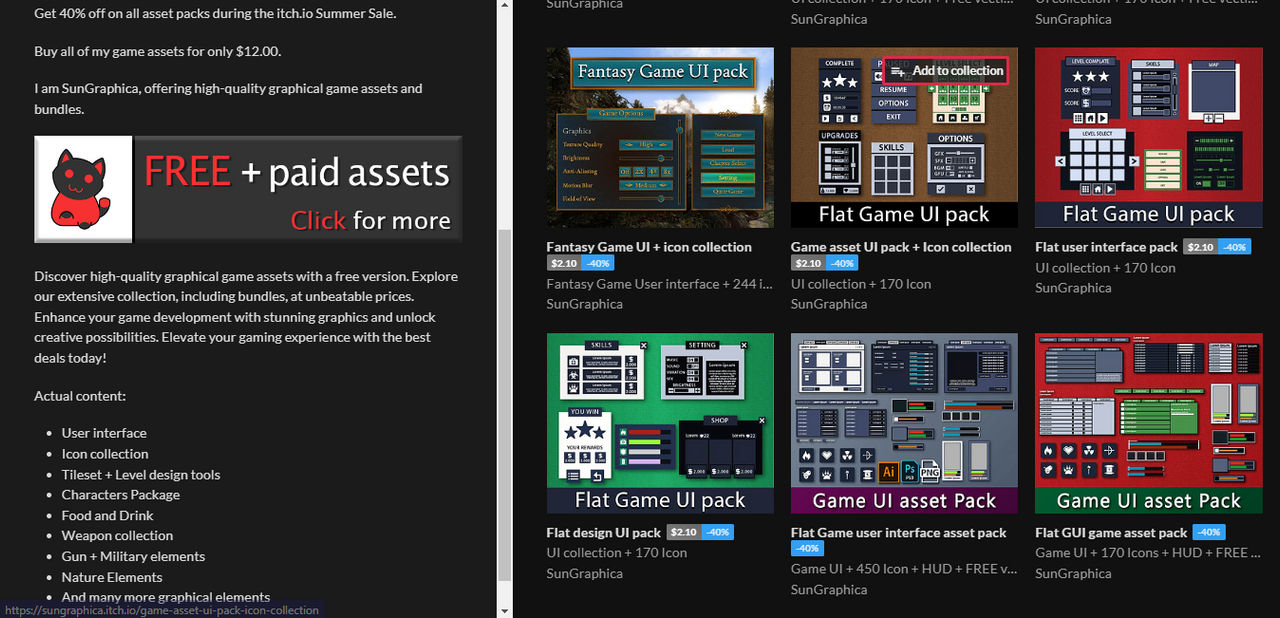1280x618 pixels.
Task: Open the brown Flat Game UI pack thumbnail
Action: coord(904,137)
